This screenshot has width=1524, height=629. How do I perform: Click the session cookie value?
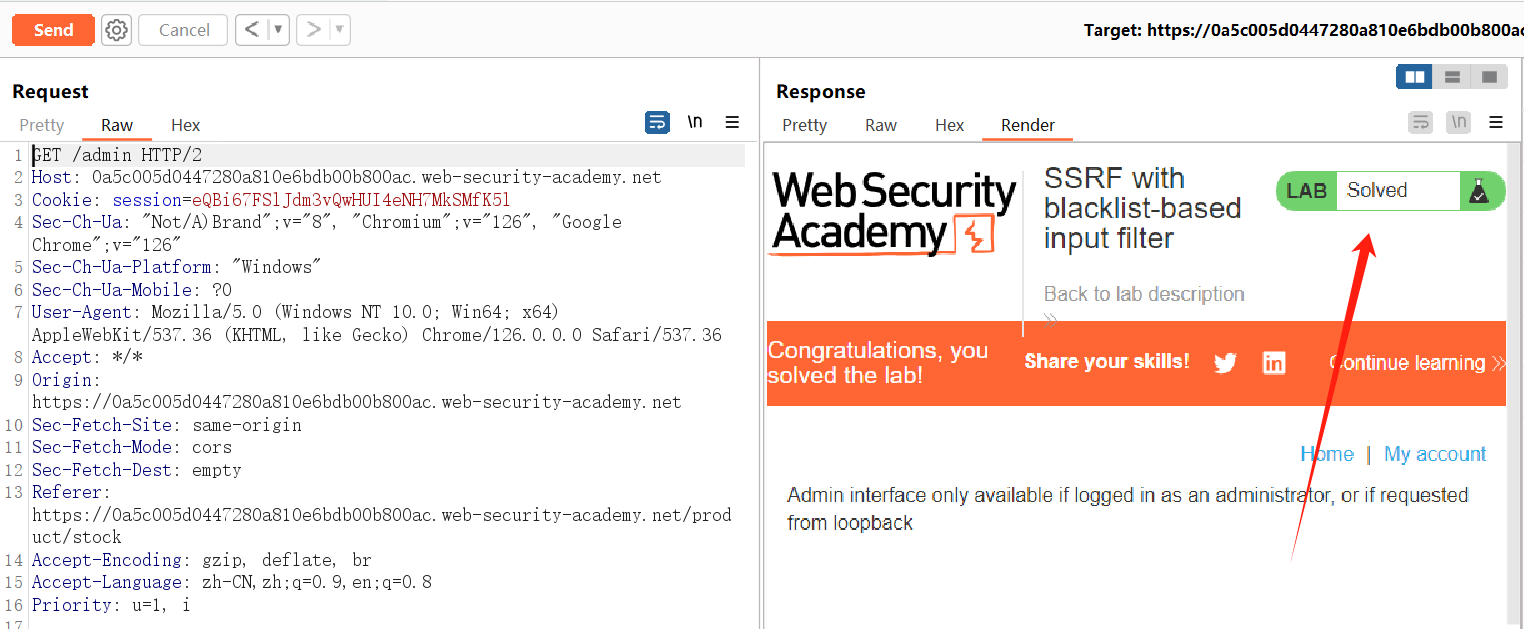pyautogui.click(x=351, y=200)
